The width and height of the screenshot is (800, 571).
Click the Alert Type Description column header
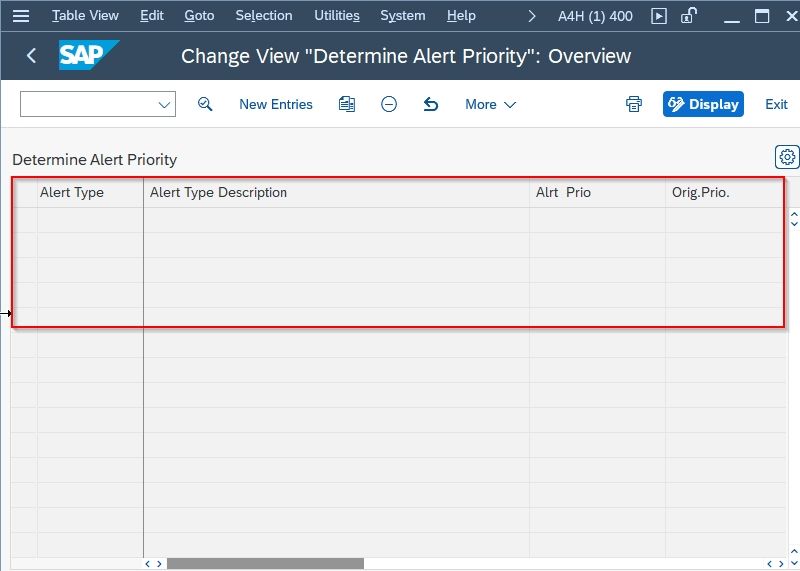point(337,192)
